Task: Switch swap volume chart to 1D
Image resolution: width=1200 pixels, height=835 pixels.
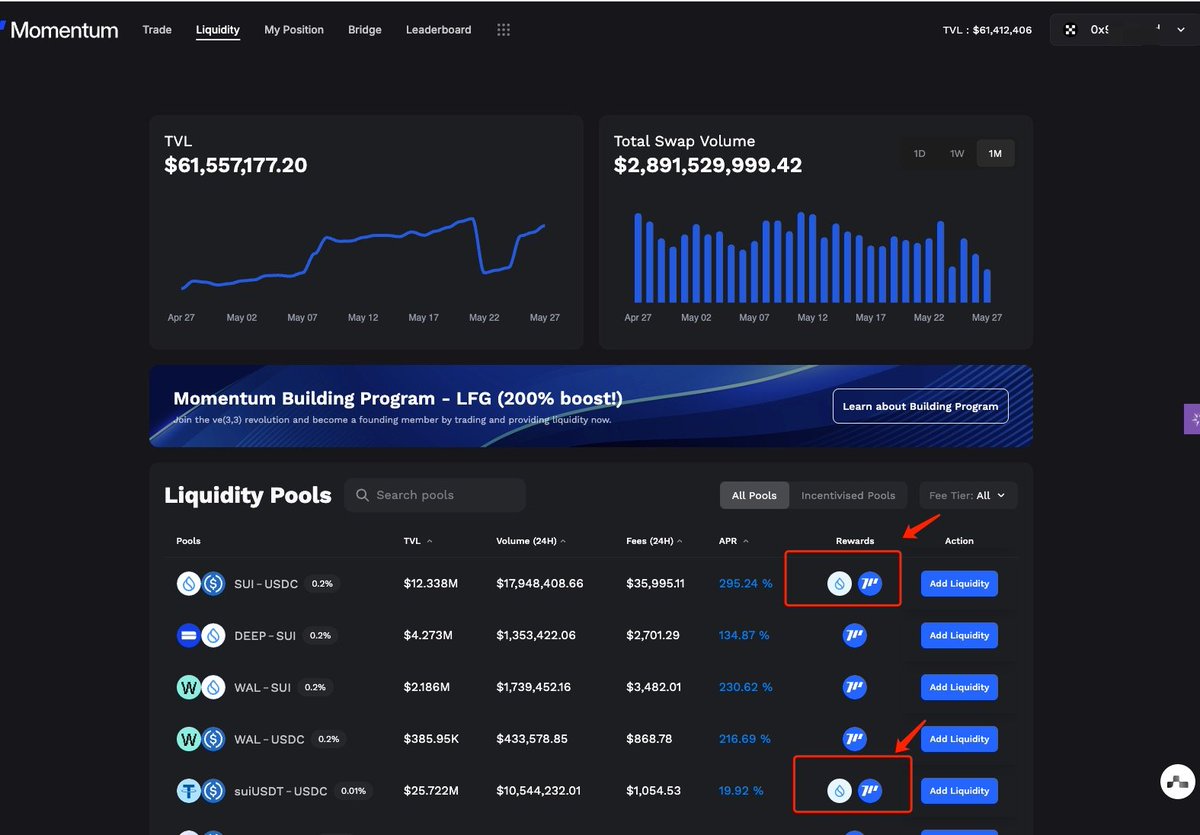Action: 920,153
